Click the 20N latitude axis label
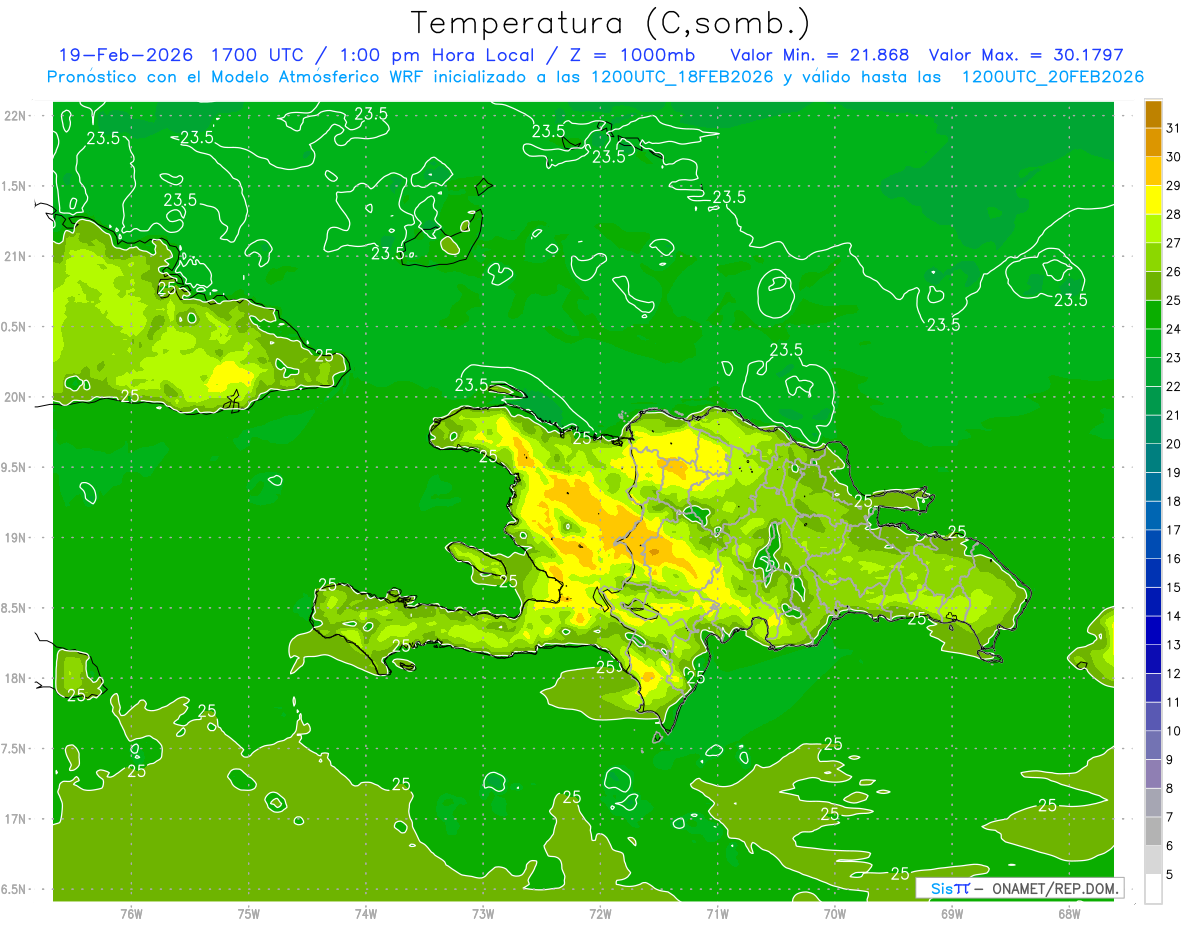Screen dimensions: 1200x927 pyautogui.click(x=17, y=397)
